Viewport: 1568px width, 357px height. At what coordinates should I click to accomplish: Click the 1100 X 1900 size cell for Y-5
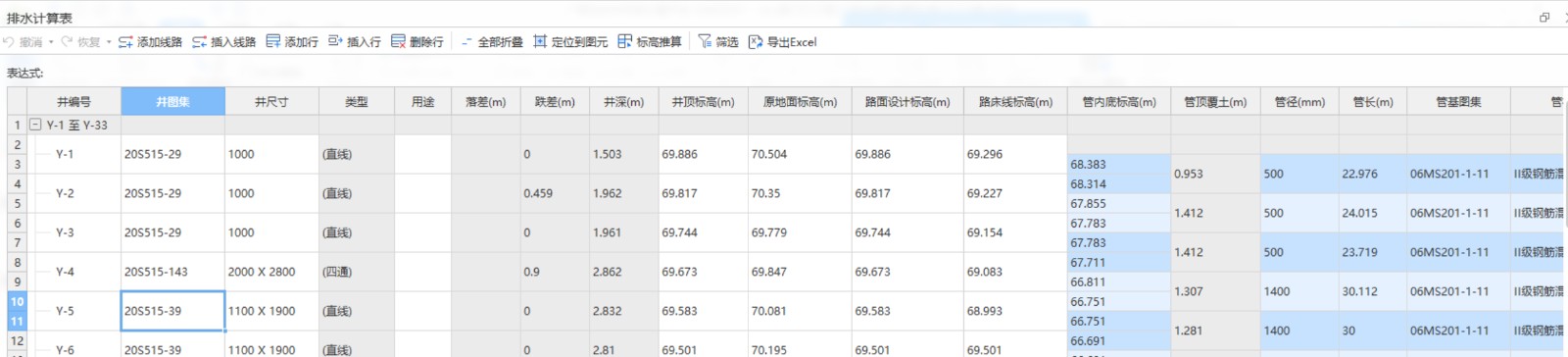click(x=271, y=311)
